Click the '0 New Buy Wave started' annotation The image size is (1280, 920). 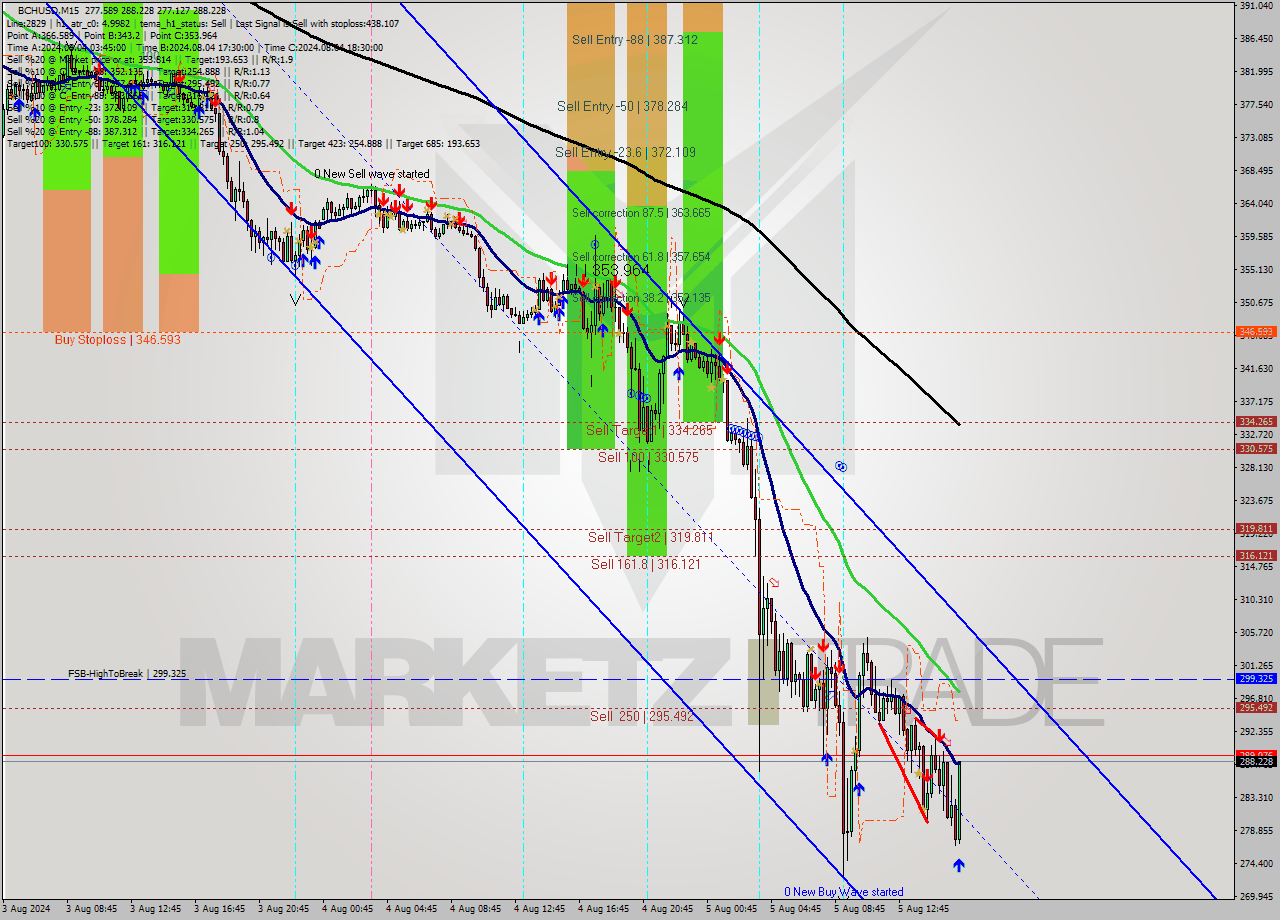coord(843,892)
